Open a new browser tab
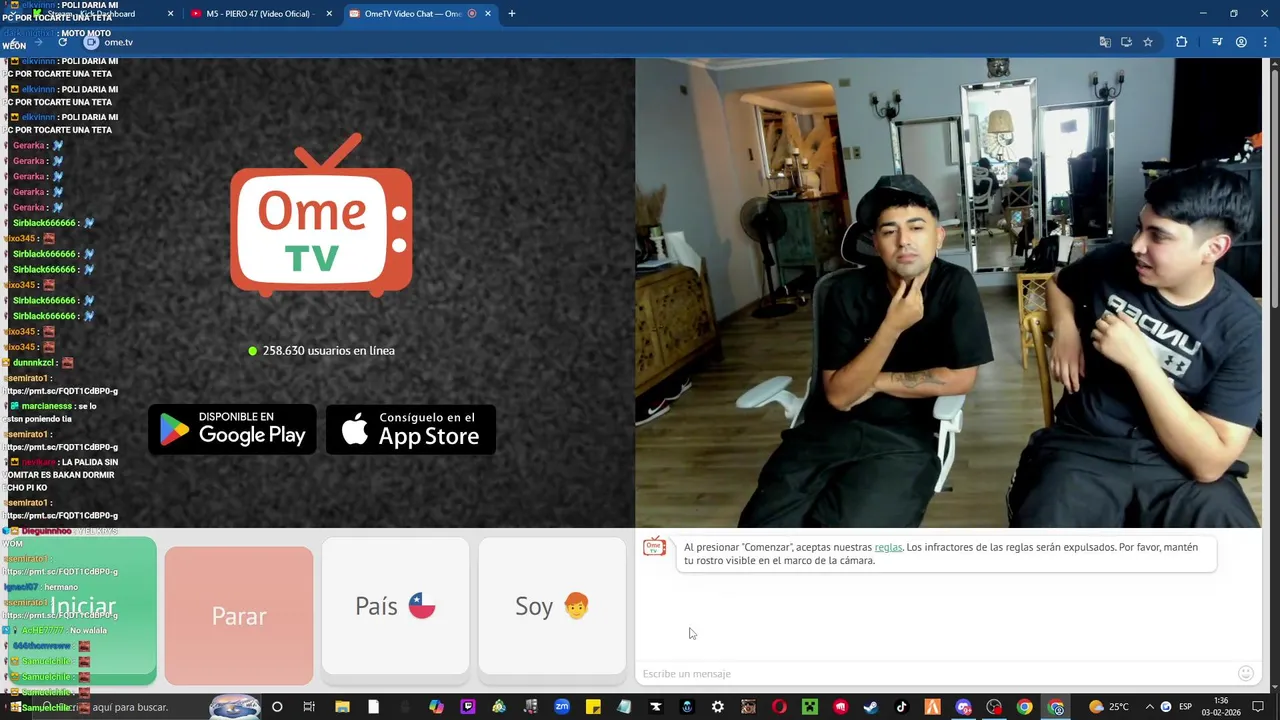The image size is (1280, 720). (x=512, y=13)
